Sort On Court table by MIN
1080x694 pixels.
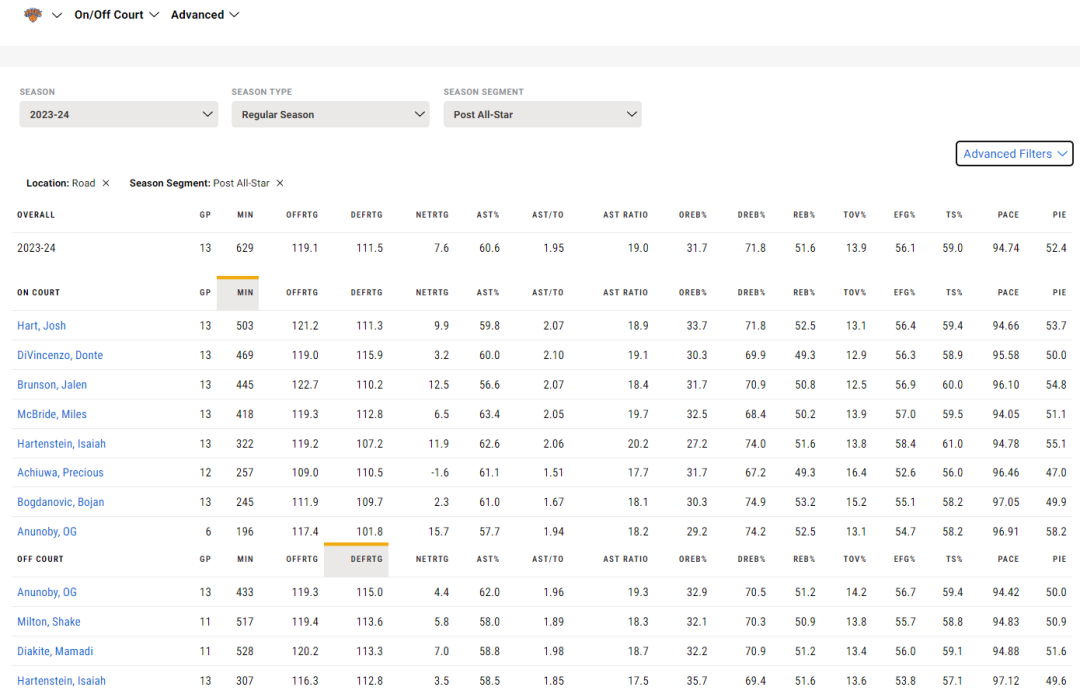click(x=245, y=293)
